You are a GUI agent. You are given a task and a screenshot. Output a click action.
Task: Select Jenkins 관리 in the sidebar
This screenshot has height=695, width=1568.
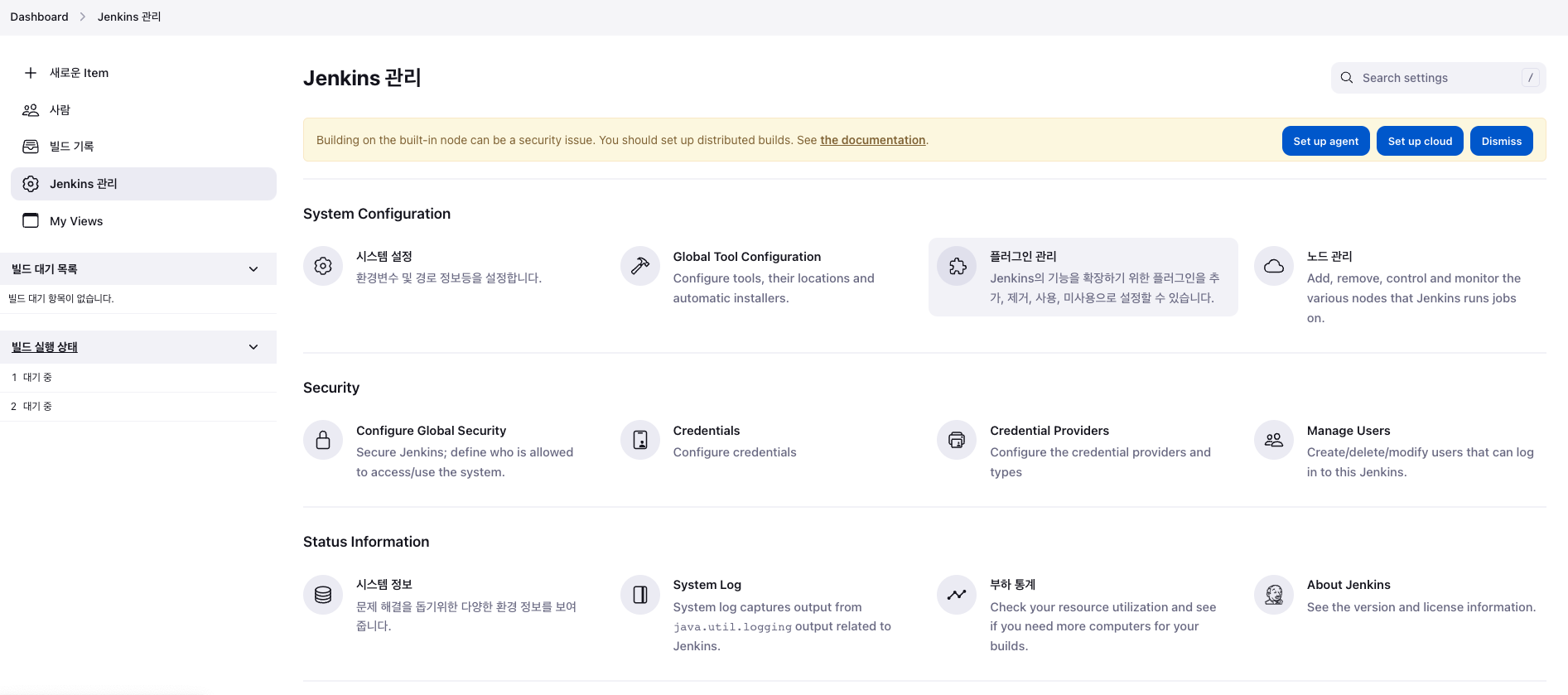pos(143,184)
